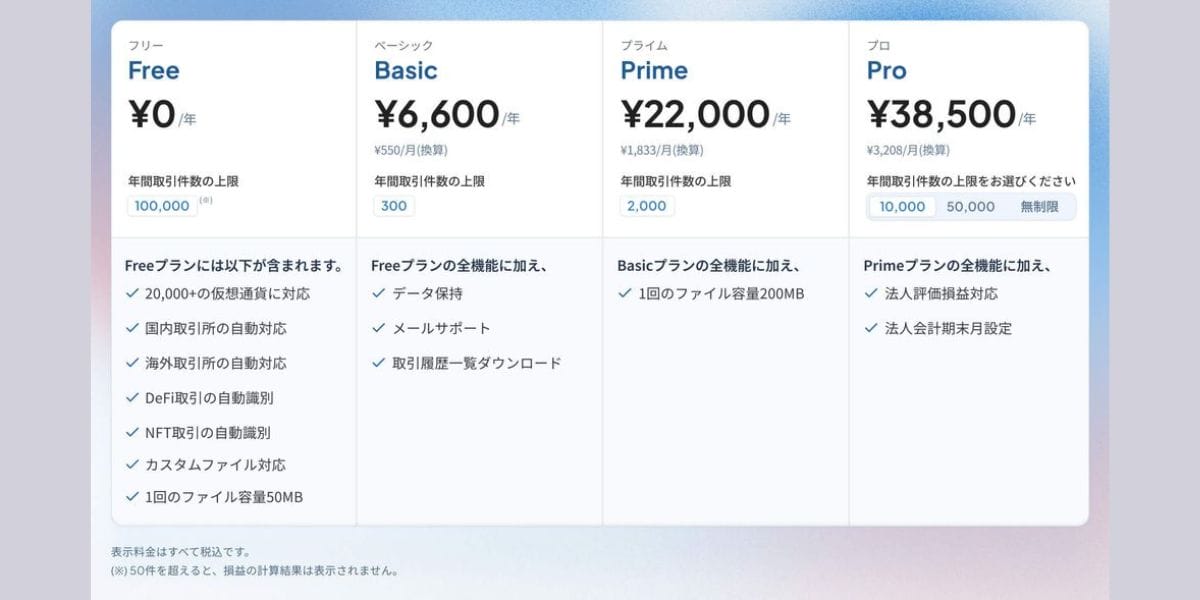Click the checkmark beside データ保持 in Basic plan
1200x600 pixels.
(x=378, y=294)
